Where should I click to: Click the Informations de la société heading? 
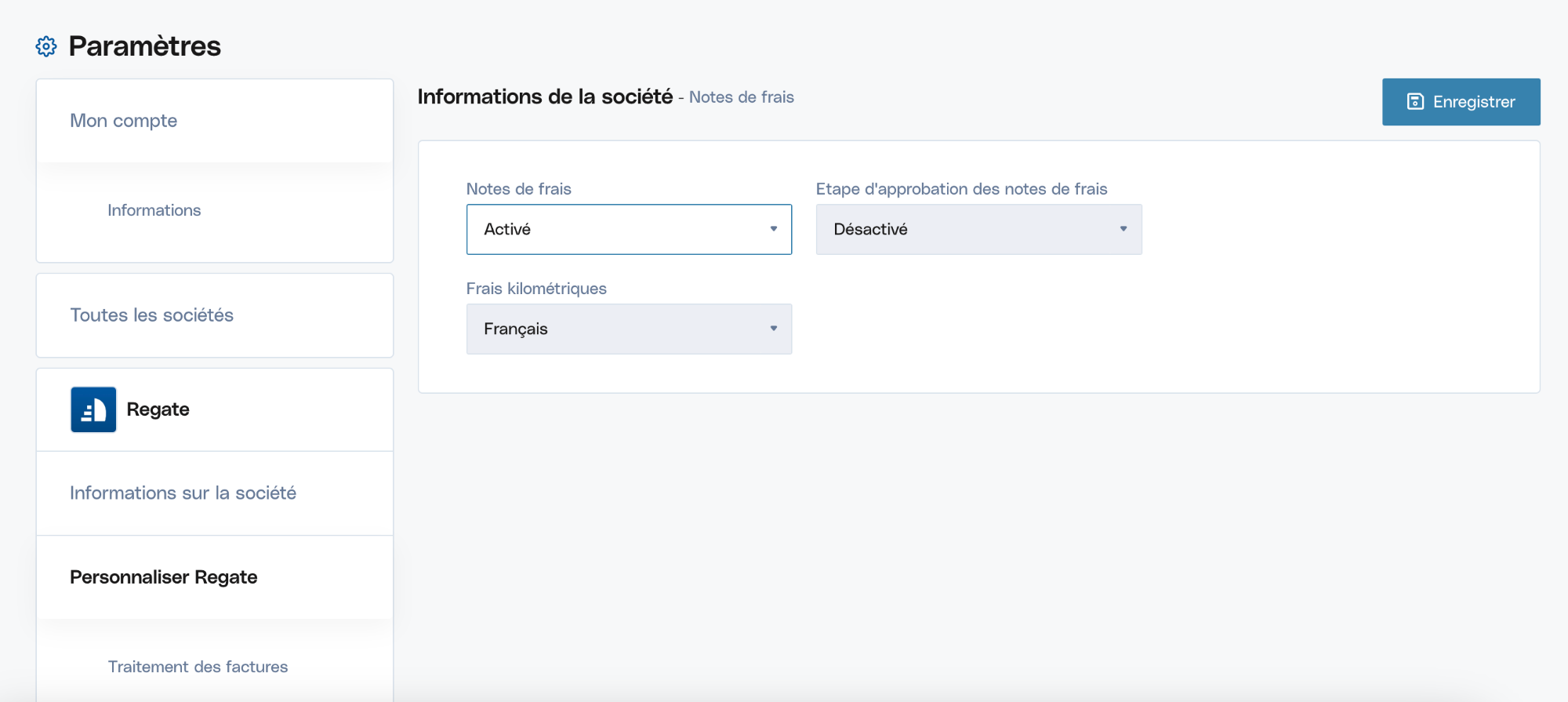tap(545, 96)
